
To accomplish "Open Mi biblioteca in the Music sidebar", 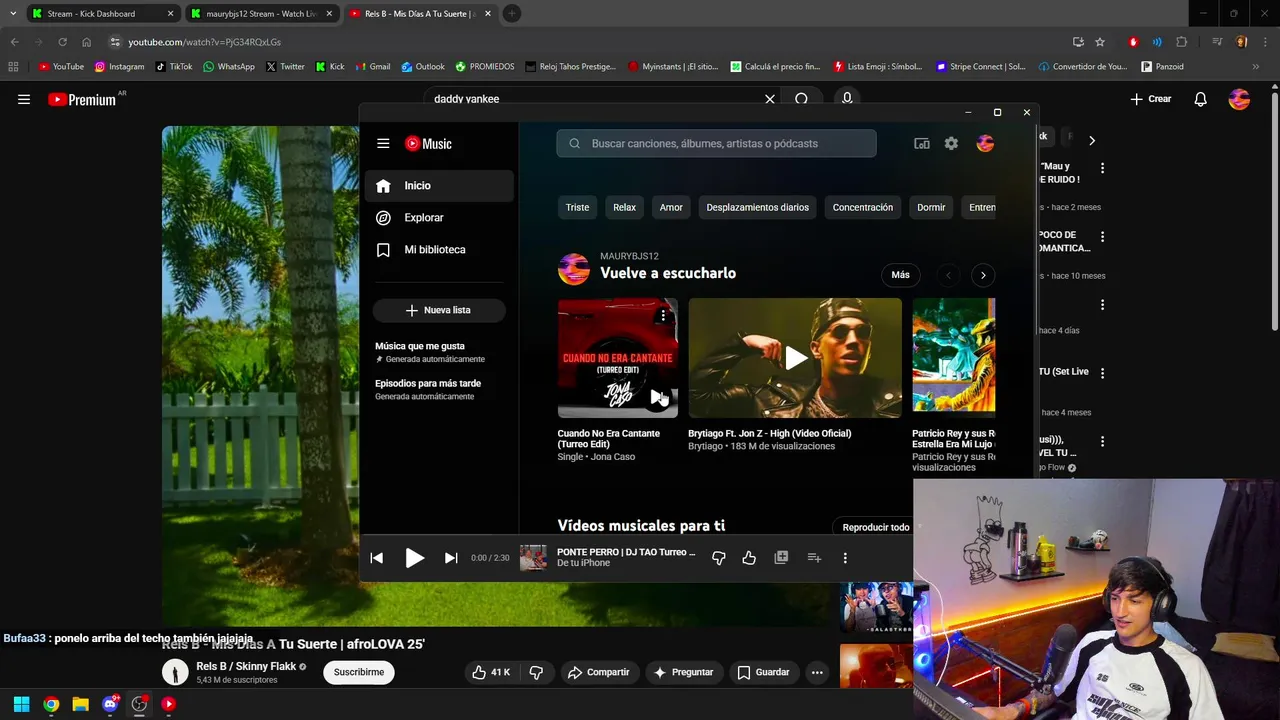I will pyautogui.click(x=439, y=250).
